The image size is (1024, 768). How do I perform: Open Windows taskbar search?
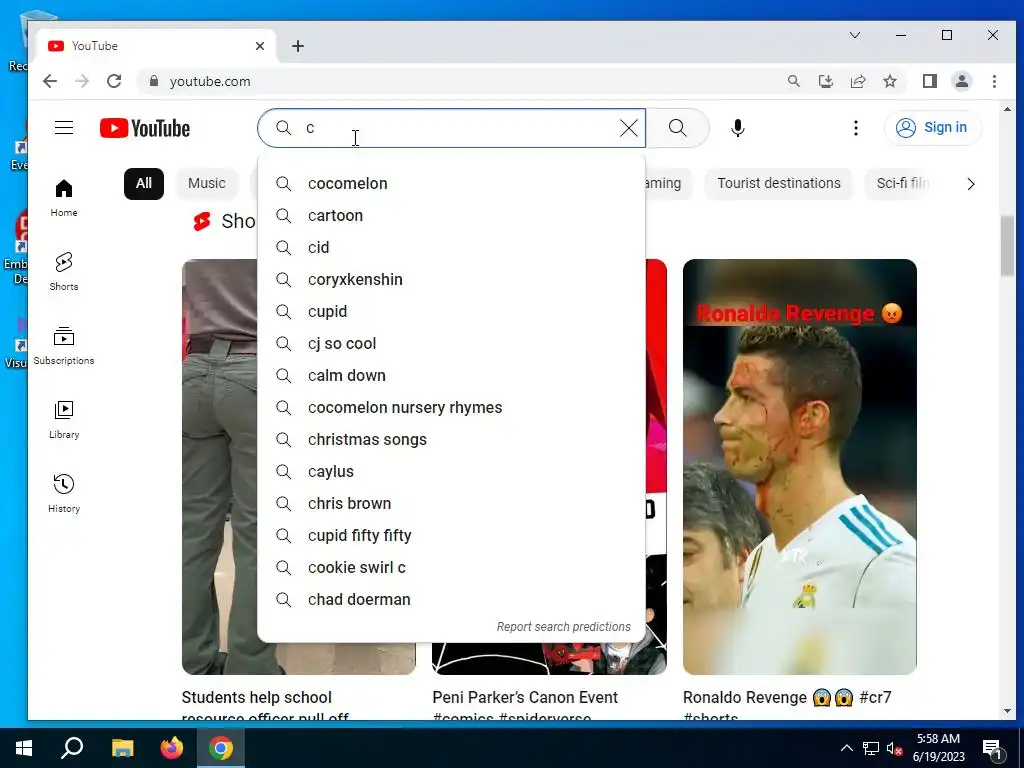(x=72, y=748)
